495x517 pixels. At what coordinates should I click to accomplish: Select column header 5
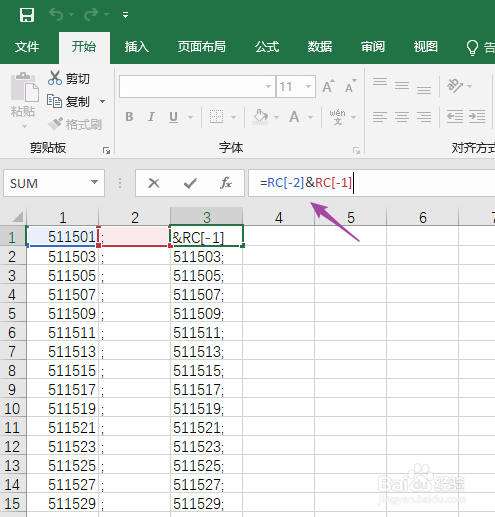pyautogui.click(x=351, y=217)
